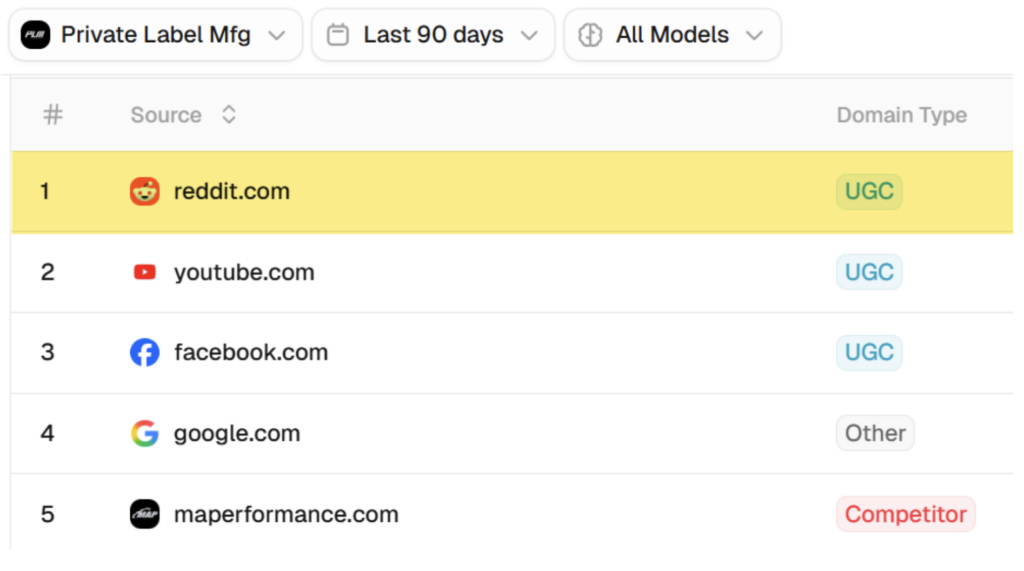Click the # rank column header
The height and width of the screenshot is (571, 1024).
coord(53,115)
